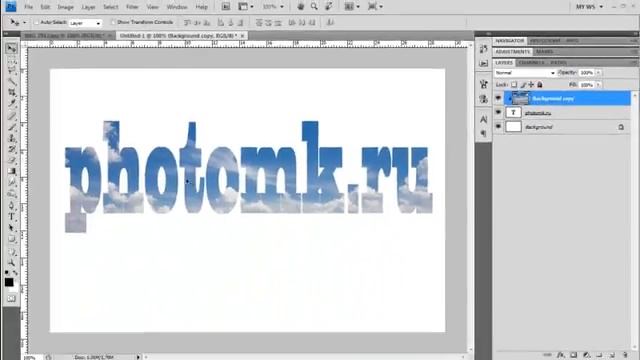Switch to the Masks tab
The image size is (640, 360).
(x=544, y=51)
